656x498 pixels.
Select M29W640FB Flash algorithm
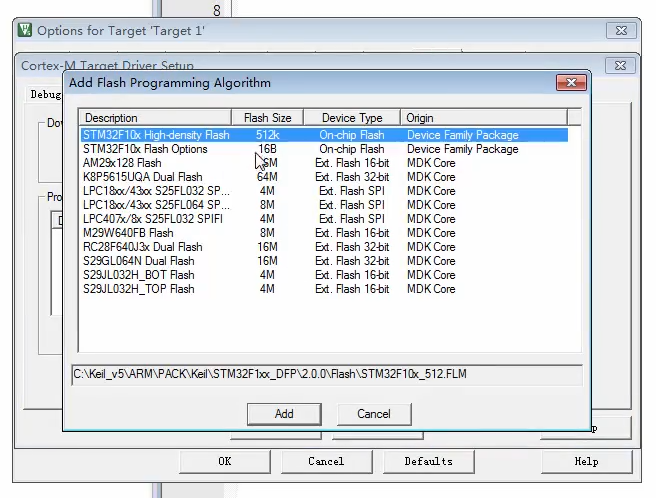[324, 233]
